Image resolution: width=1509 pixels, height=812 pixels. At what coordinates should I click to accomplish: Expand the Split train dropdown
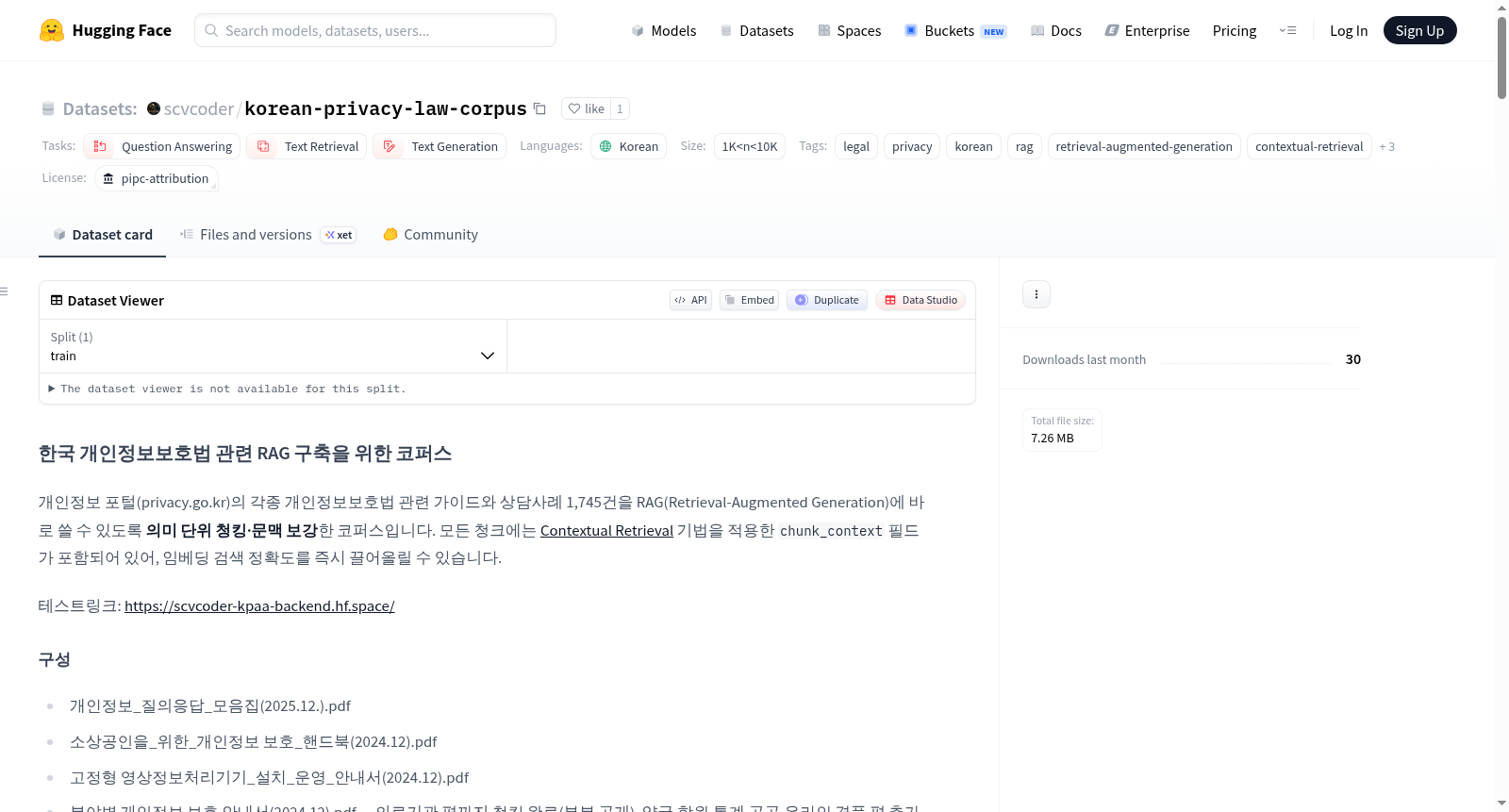coord(274,346)
